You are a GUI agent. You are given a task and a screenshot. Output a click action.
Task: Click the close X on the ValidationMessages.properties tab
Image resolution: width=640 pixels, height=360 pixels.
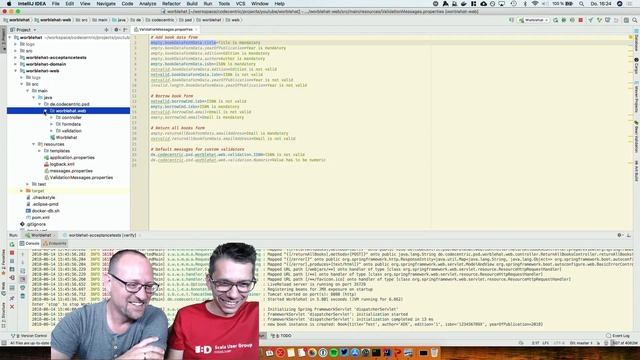[x=196, y=30]
